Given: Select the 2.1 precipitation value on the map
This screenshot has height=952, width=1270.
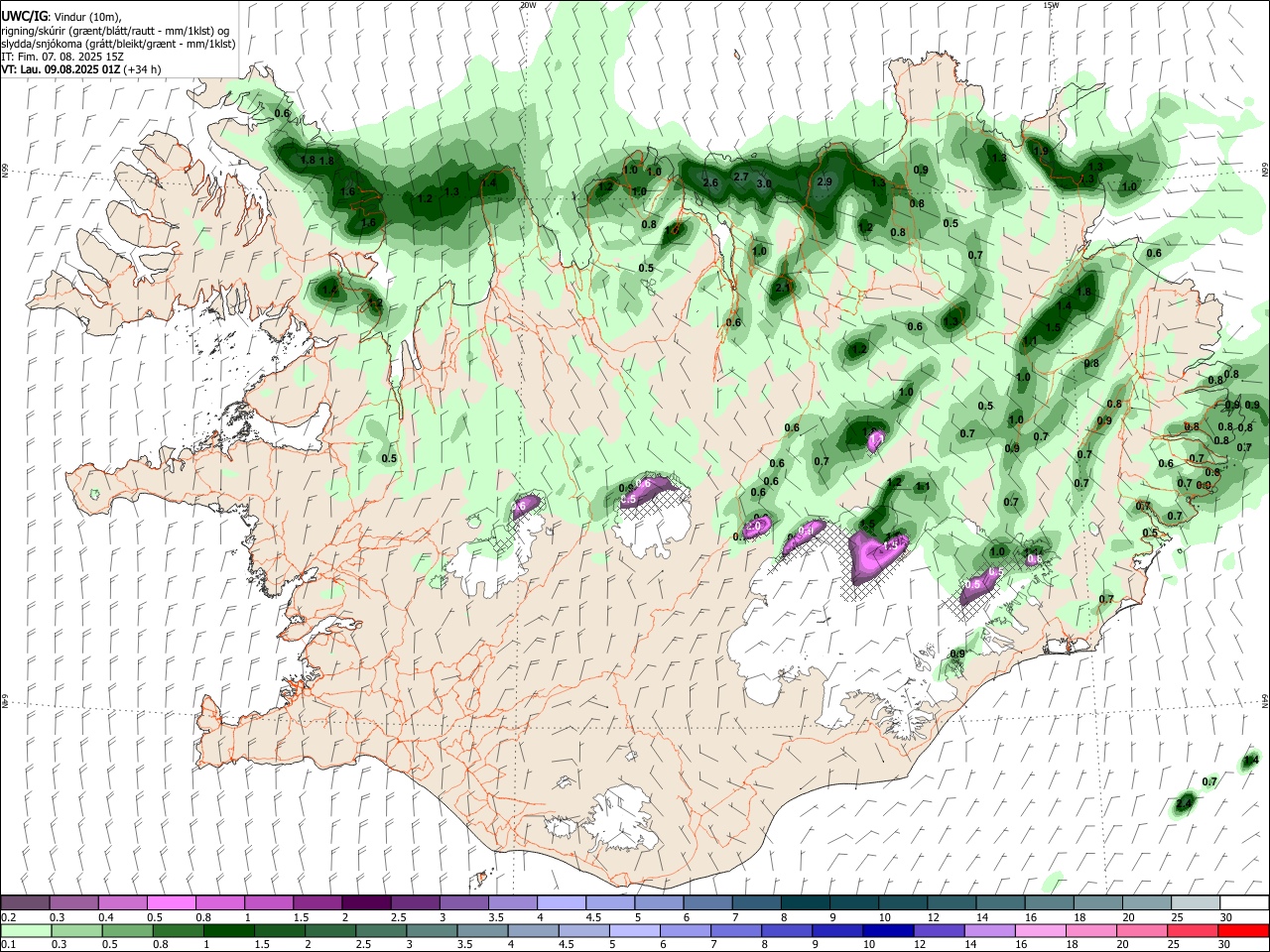Looking at the screenshot, I should pyautogui.click(x=782, y=288).
